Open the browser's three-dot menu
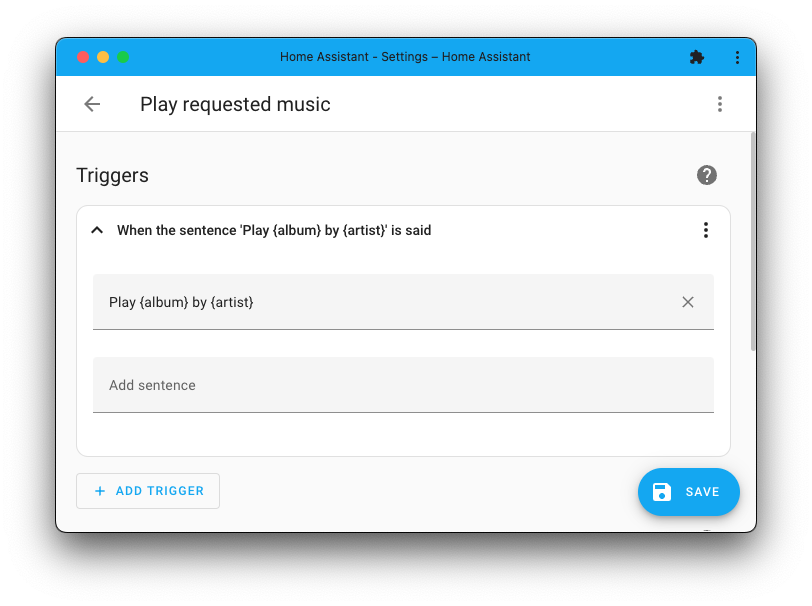The image size is (812, 606). (737, 57)
